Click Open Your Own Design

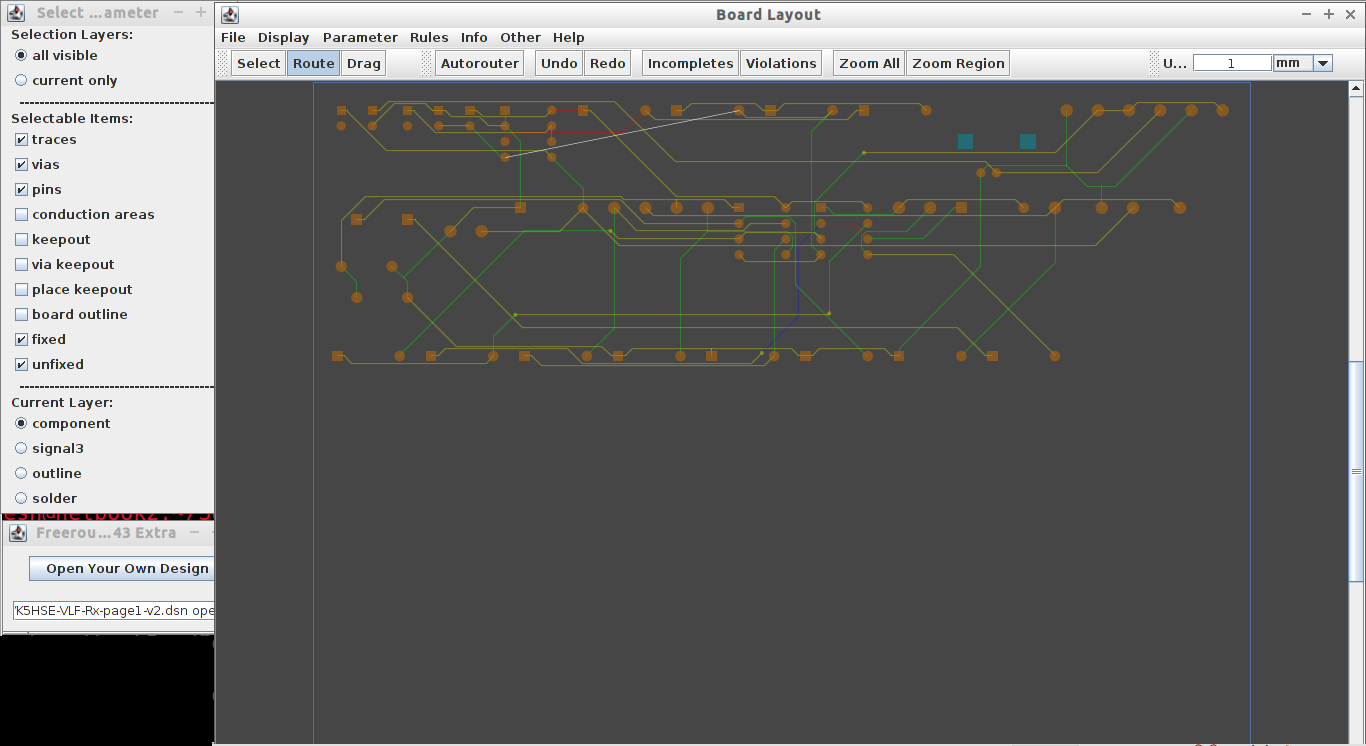[x=124, y=568]
